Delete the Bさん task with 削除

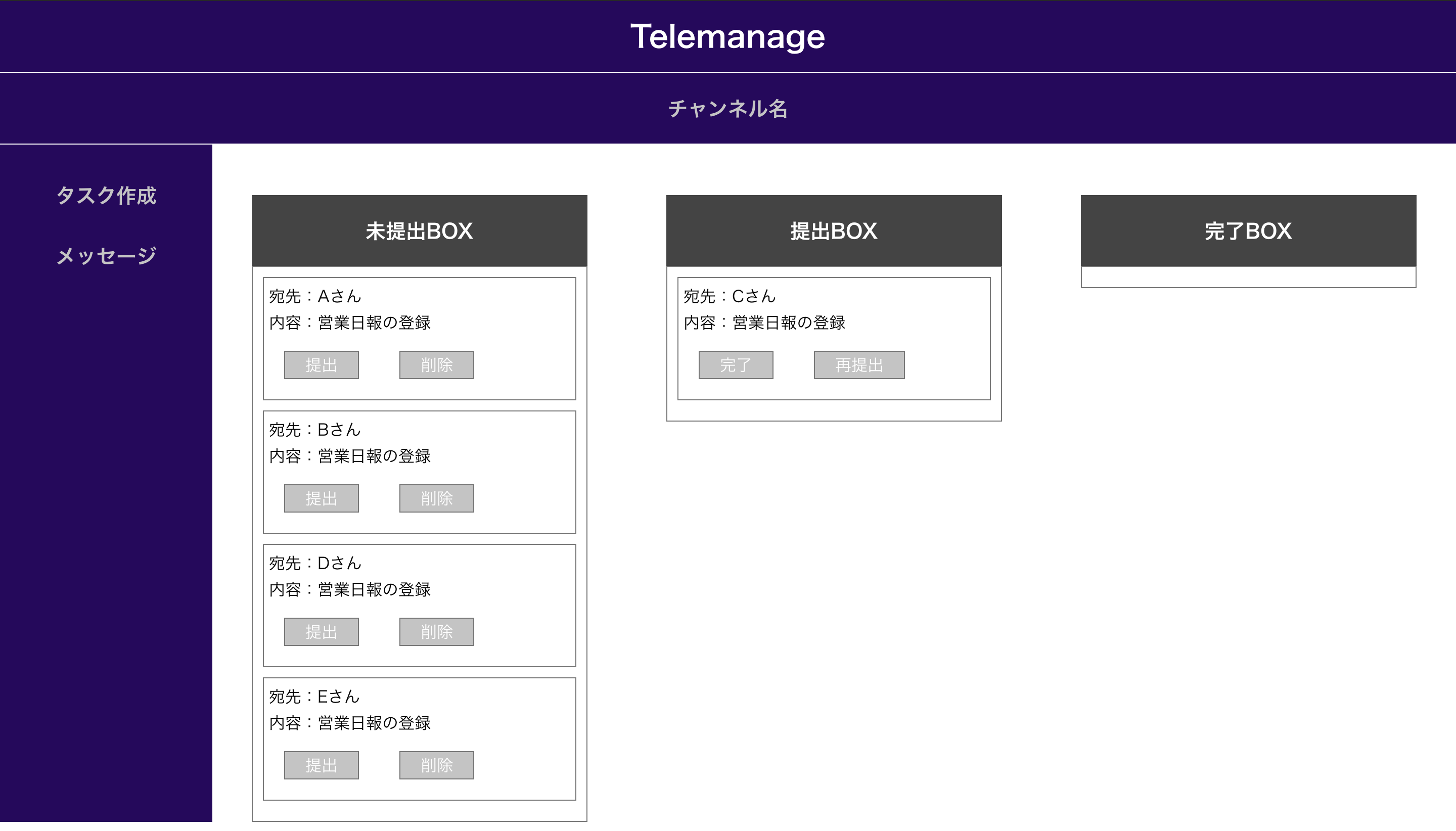pyautogui.click(x=437, y=499)
